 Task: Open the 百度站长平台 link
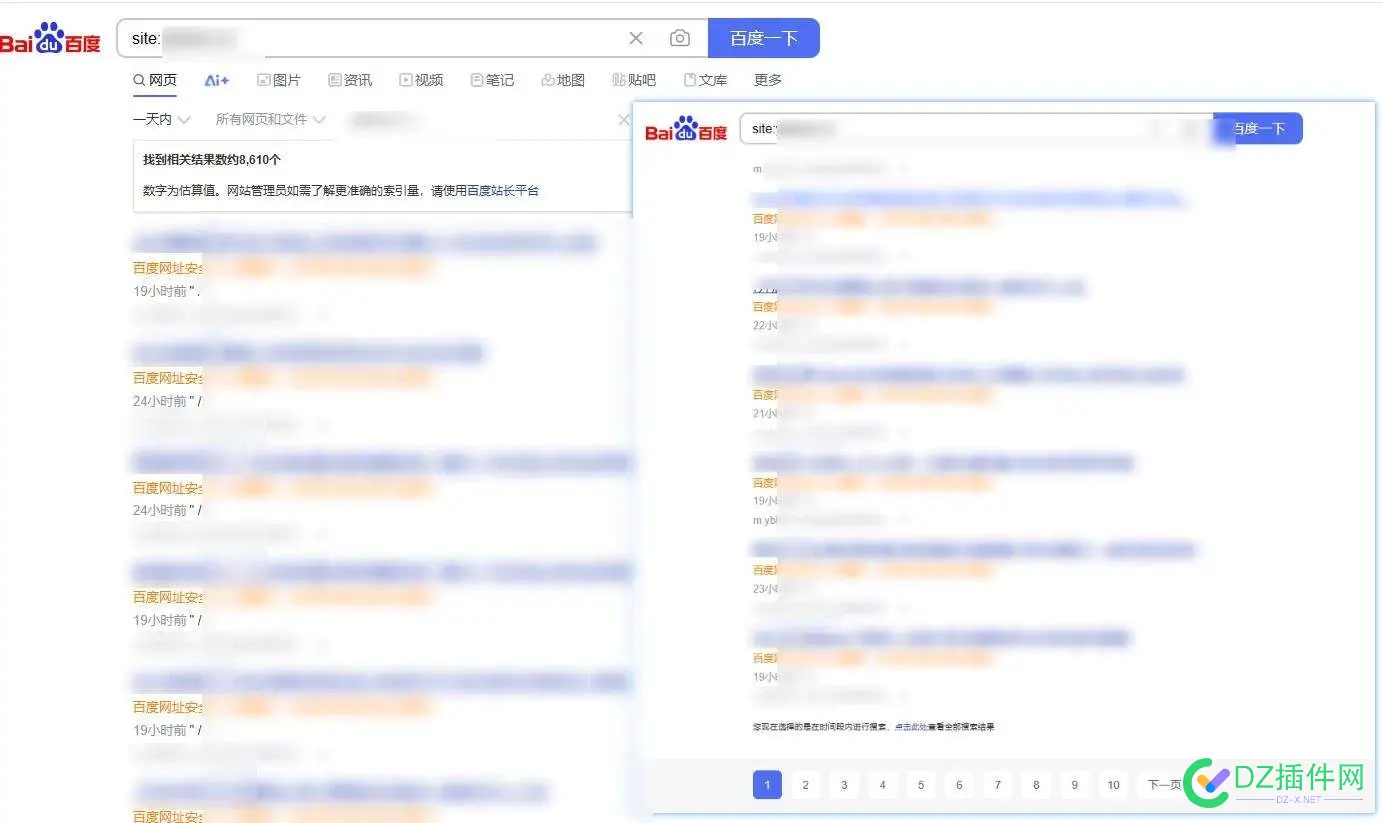[503, 190]
